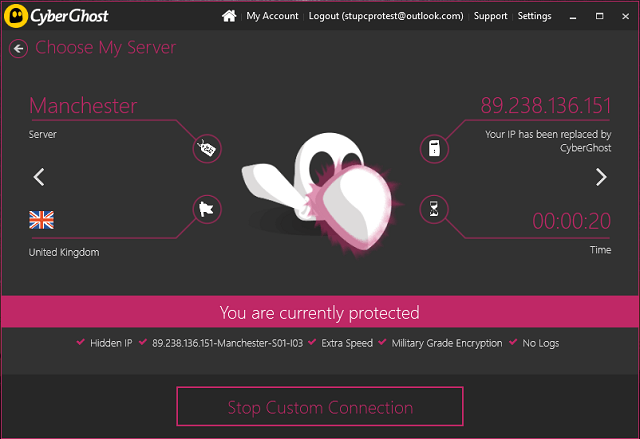This screenshot has height=439, width=640.
Task: Click the Manchester server name
Action: pos(83,106)
